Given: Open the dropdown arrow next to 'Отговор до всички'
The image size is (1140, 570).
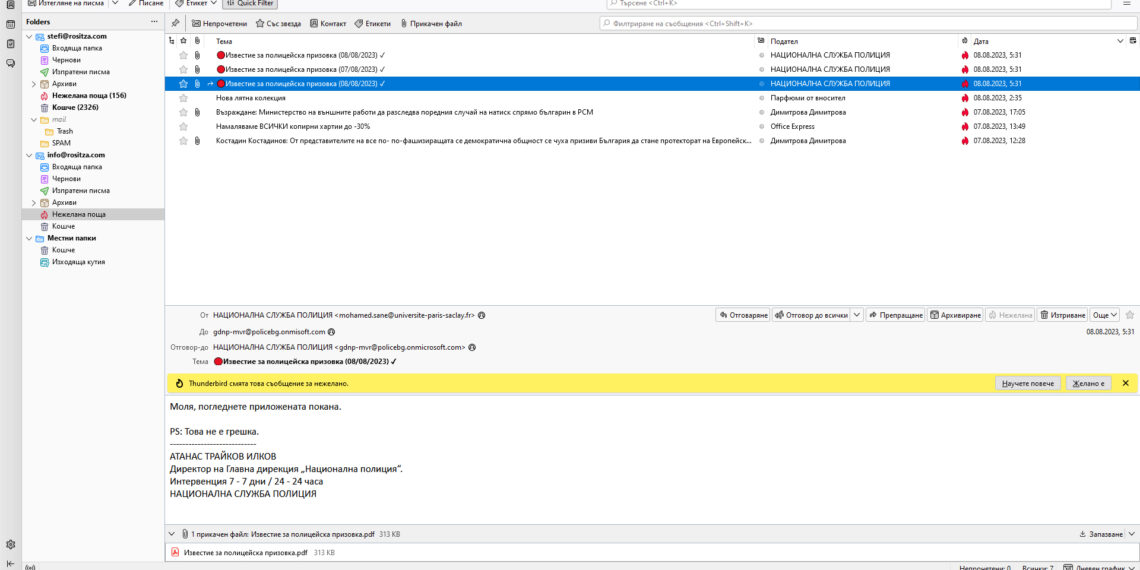Looking at the screenshot, I should [x=856, y=315].
